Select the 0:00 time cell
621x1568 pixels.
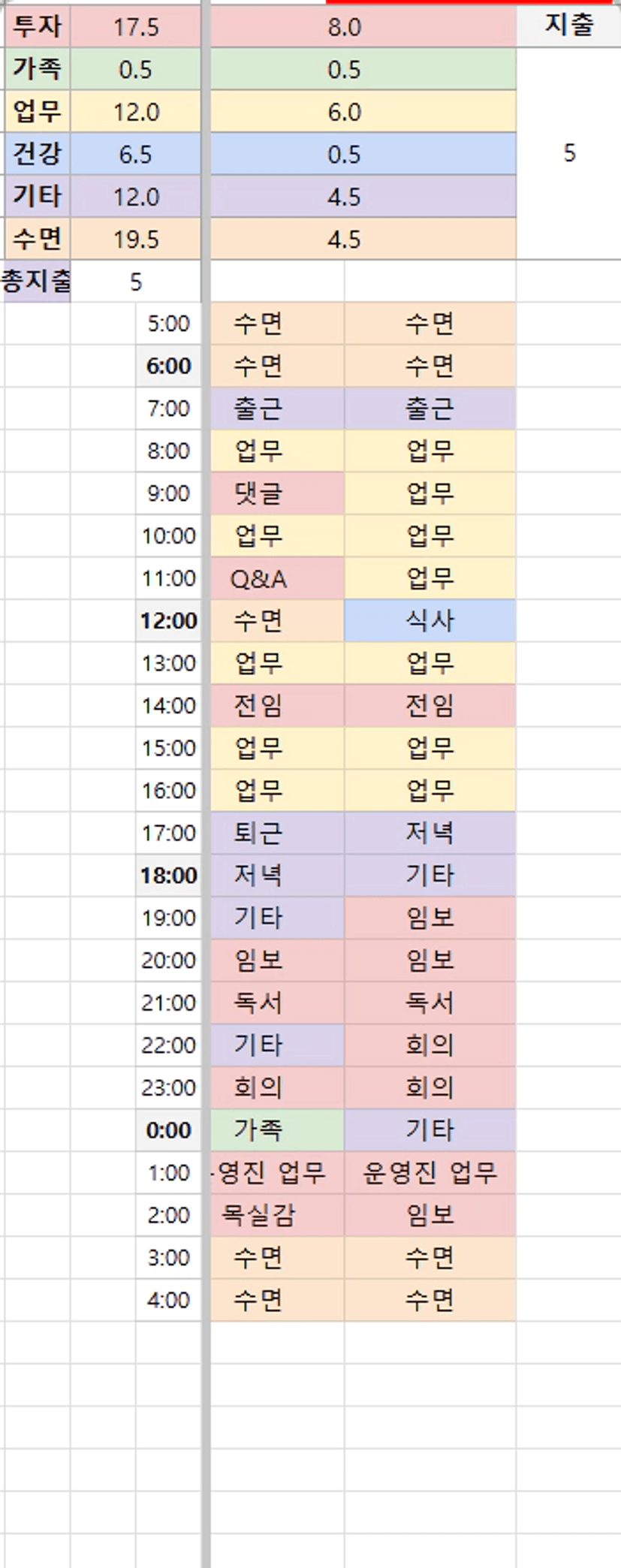point(169,1129)
